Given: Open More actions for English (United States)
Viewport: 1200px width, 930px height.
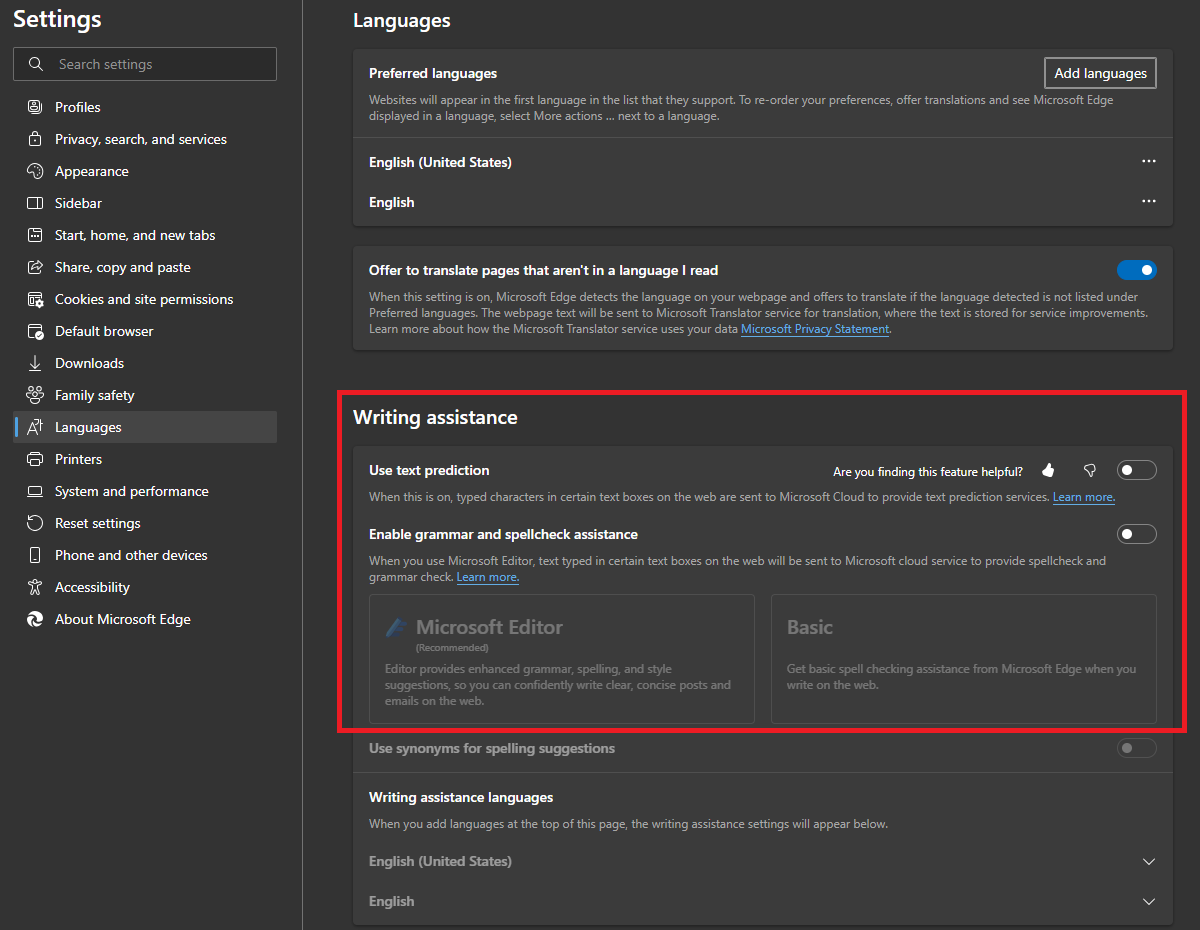Looking at the screenshot, I should 1149,161.
